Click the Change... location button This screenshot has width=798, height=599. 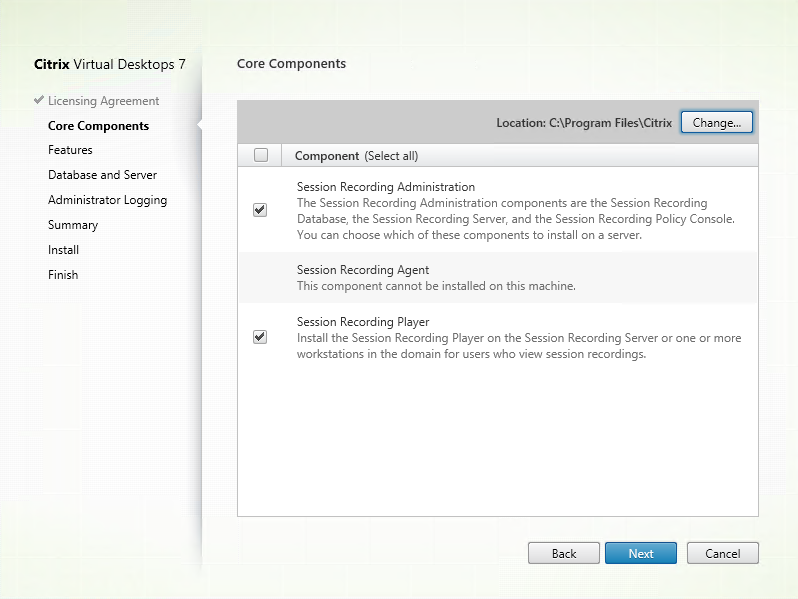716,122
